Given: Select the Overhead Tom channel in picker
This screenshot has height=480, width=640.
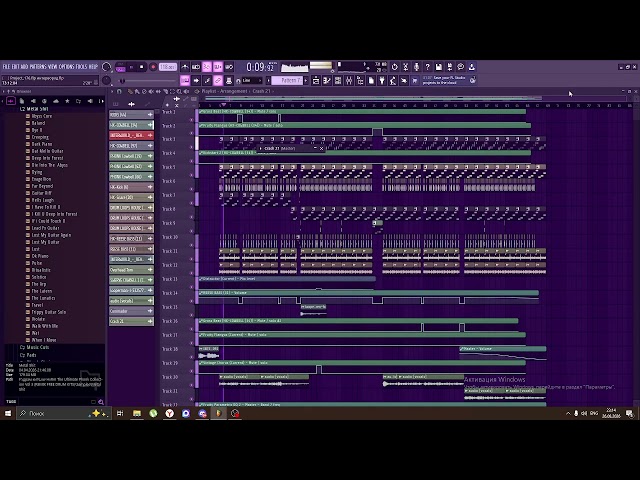Looking at the screenshot, I should pyautogui.click(x=131, y=270).
